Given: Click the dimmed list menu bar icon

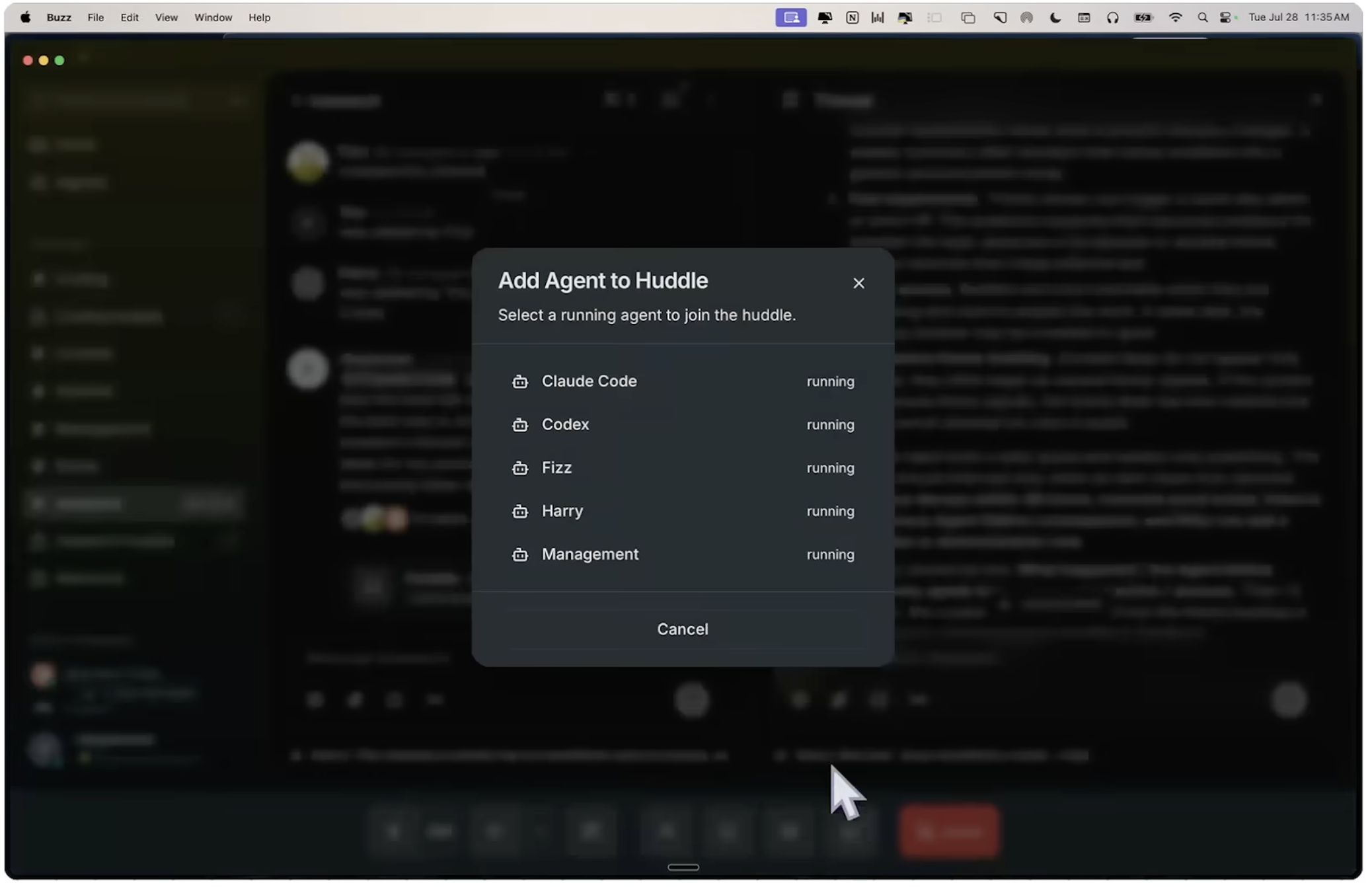Looking at the screenshot, I should (x=934, y=18).
